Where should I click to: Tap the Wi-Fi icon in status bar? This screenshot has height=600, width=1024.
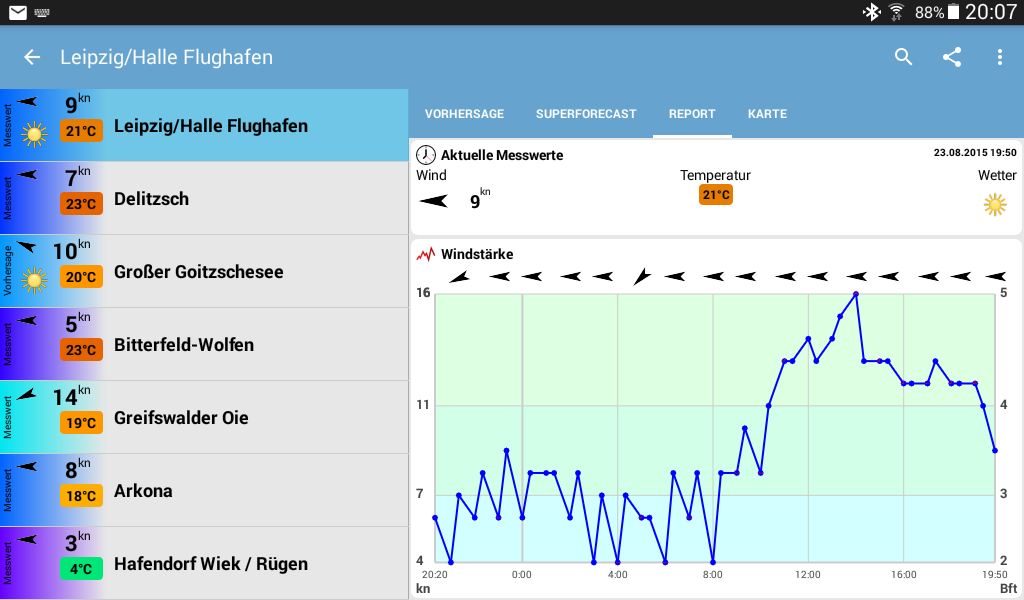coord(896,12)
